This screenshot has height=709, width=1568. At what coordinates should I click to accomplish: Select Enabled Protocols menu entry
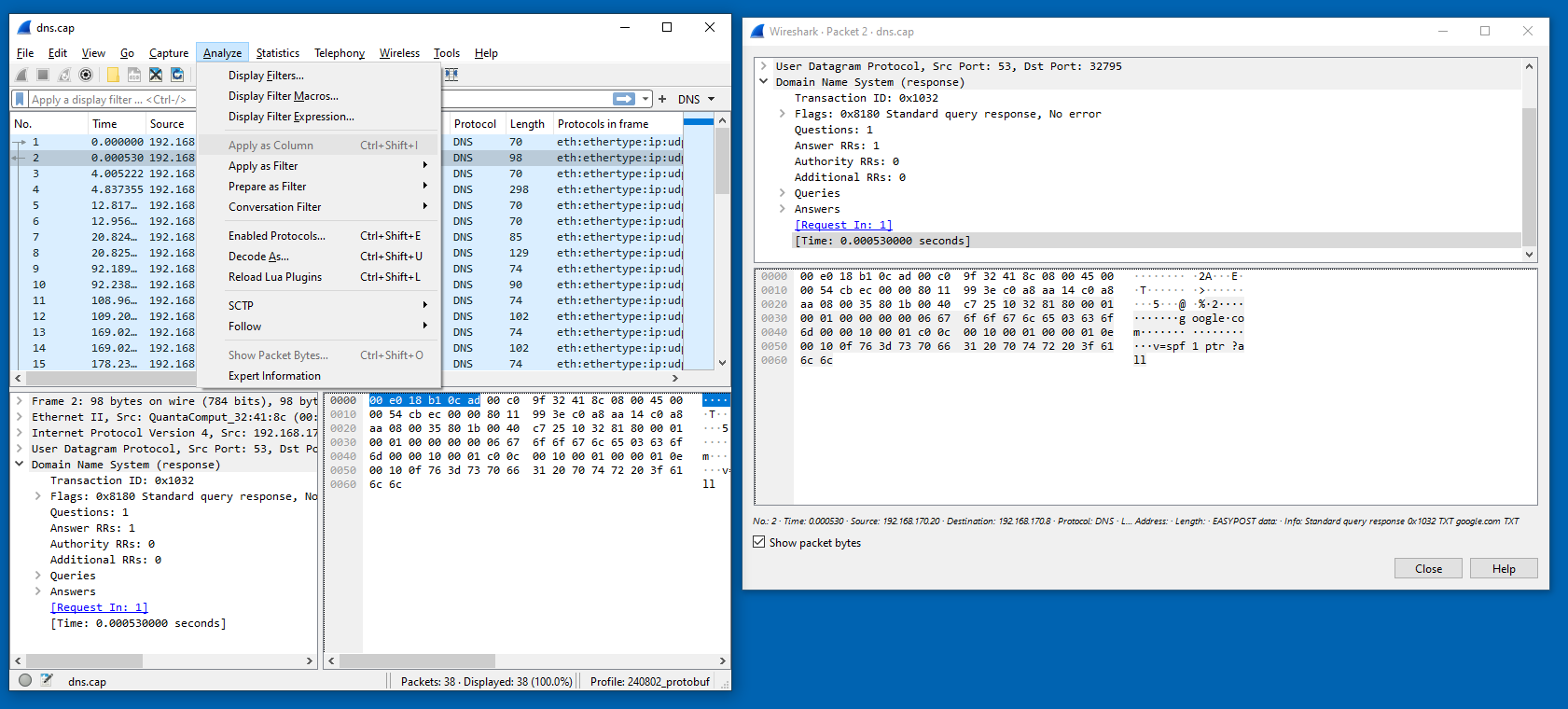(x=318, y=236)
